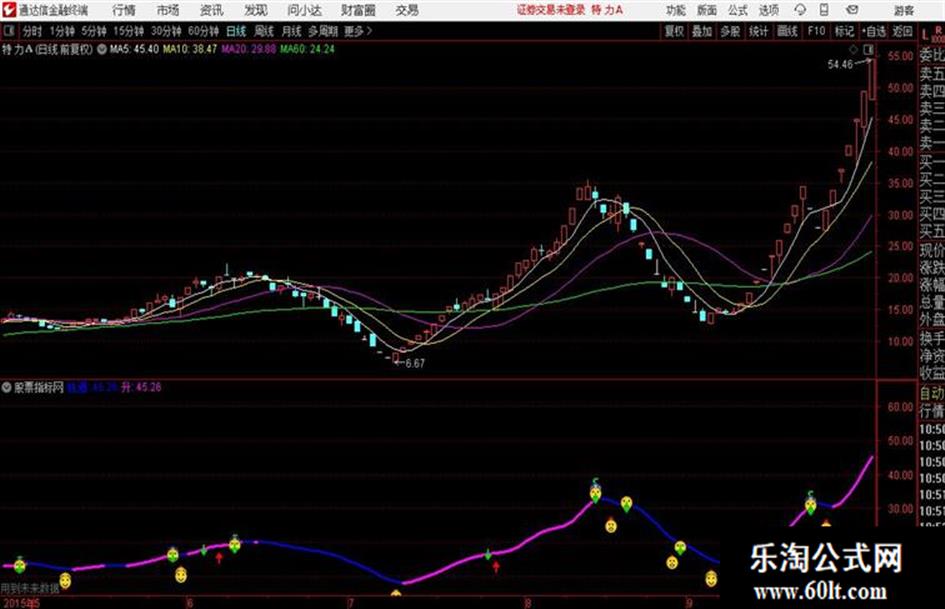Viewport: 945px width, 609px height.
Task: Click the MA20 purple value label
Action: 248,49
